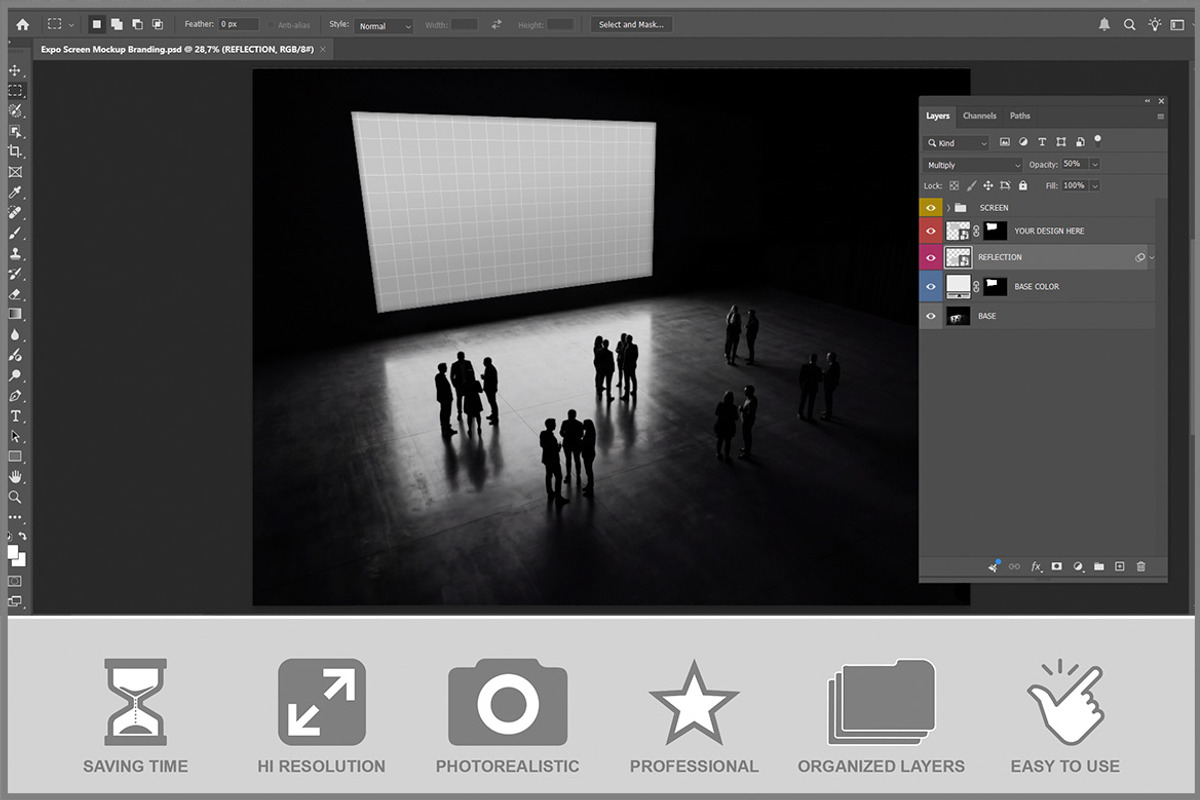
Task: Create a new group folder icon
Action: 1099,567
